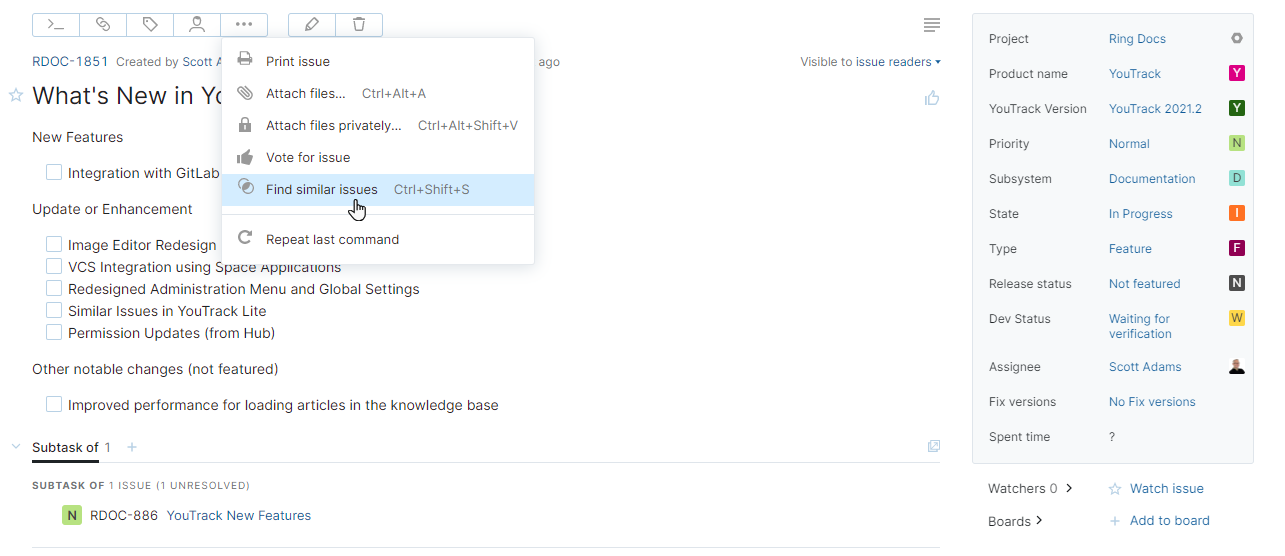Check Improved performance for loading articles box

(x=54, y=404)
